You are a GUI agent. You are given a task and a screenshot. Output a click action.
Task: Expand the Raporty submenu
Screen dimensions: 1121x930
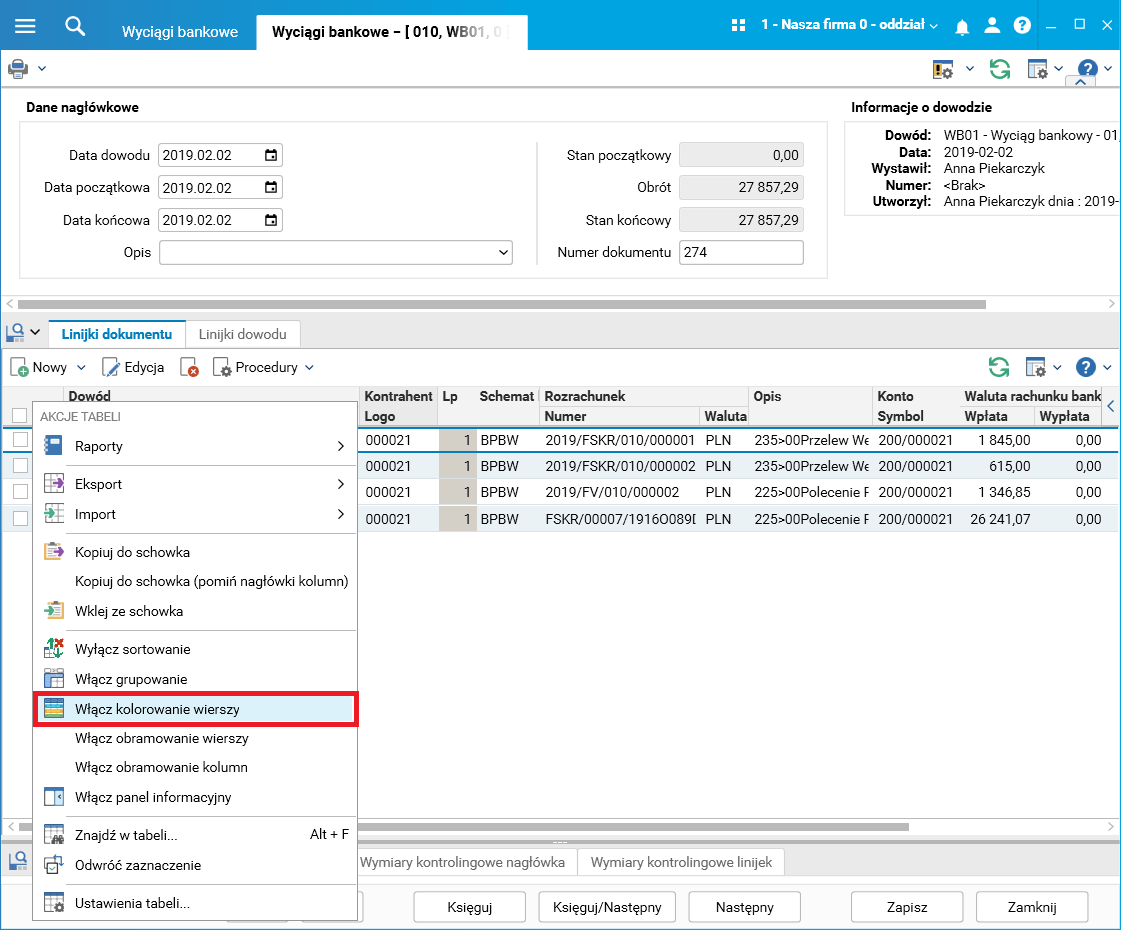tap(195, 446)
